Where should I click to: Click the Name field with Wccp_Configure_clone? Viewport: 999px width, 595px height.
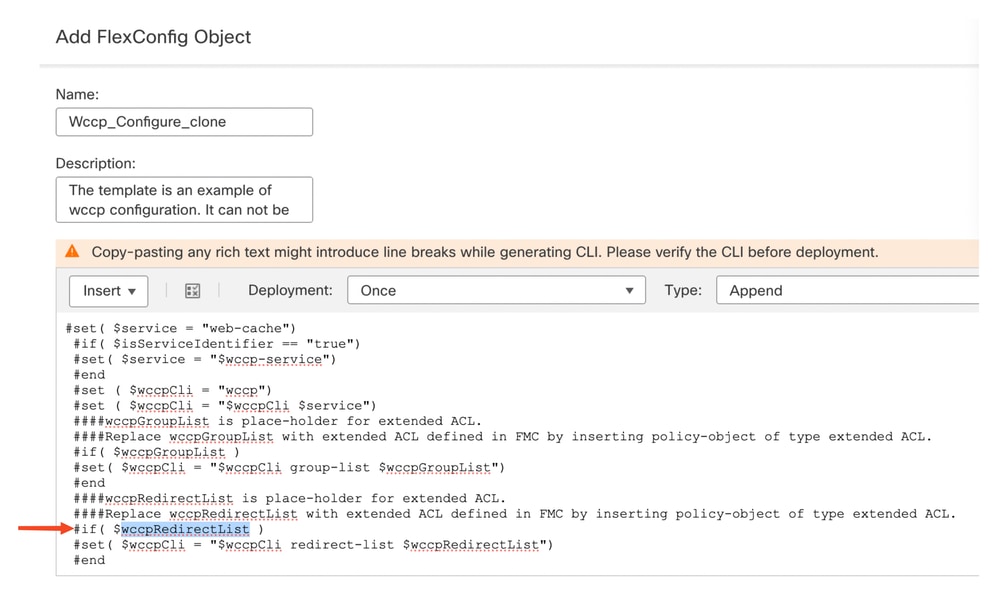(184, 122)
